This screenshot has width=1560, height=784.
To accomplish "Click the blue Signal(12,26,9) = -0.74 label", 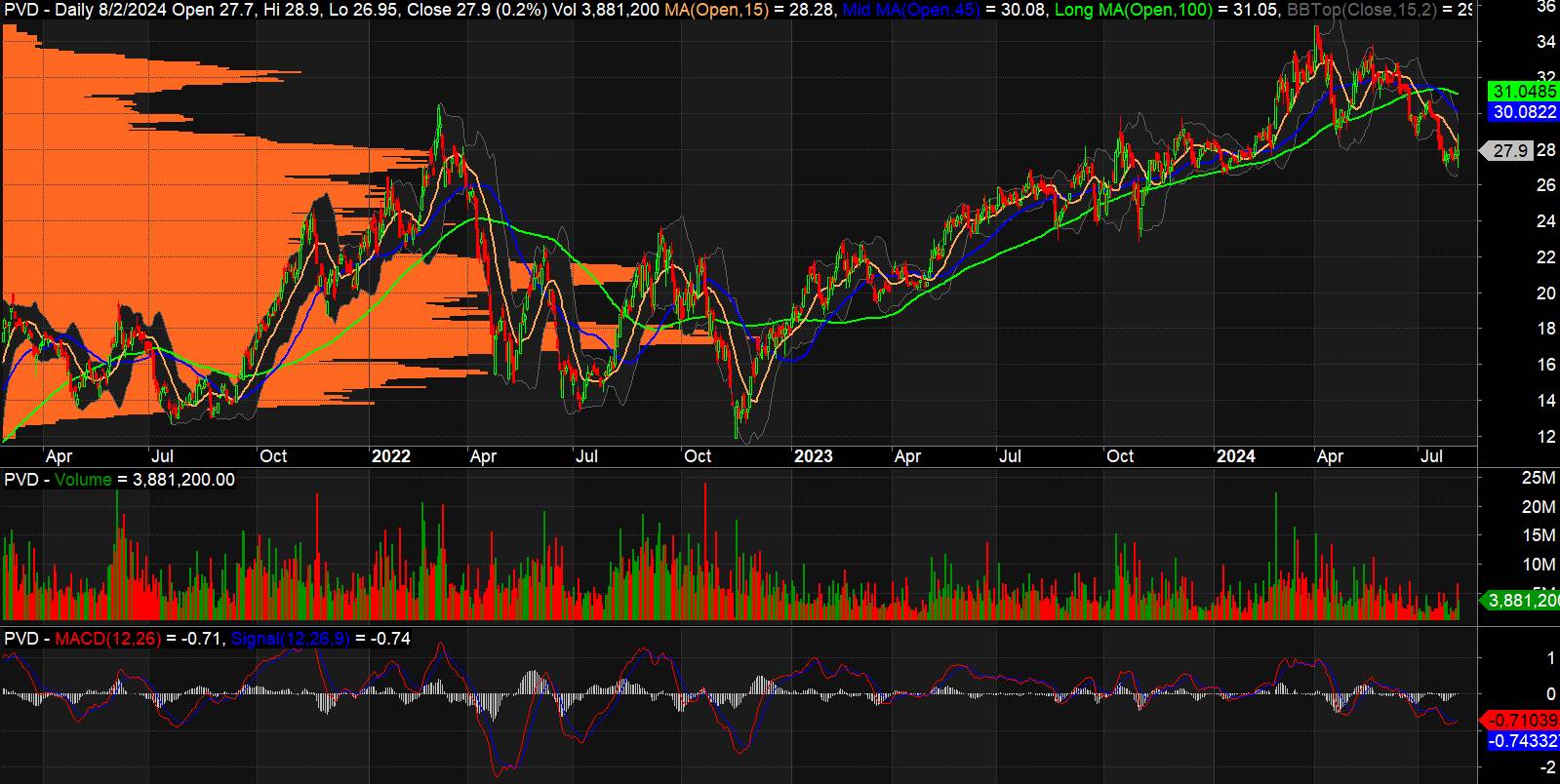I will 321,640.
